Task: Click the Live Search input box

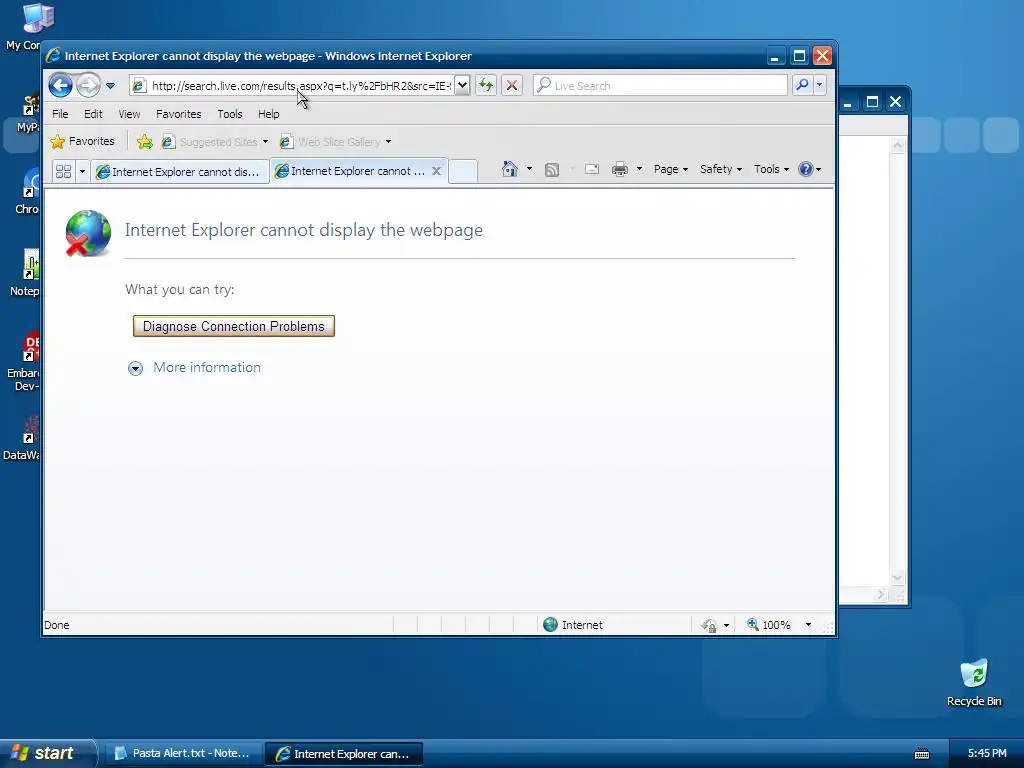Action: pyautogui.click(x=660, y=86)
